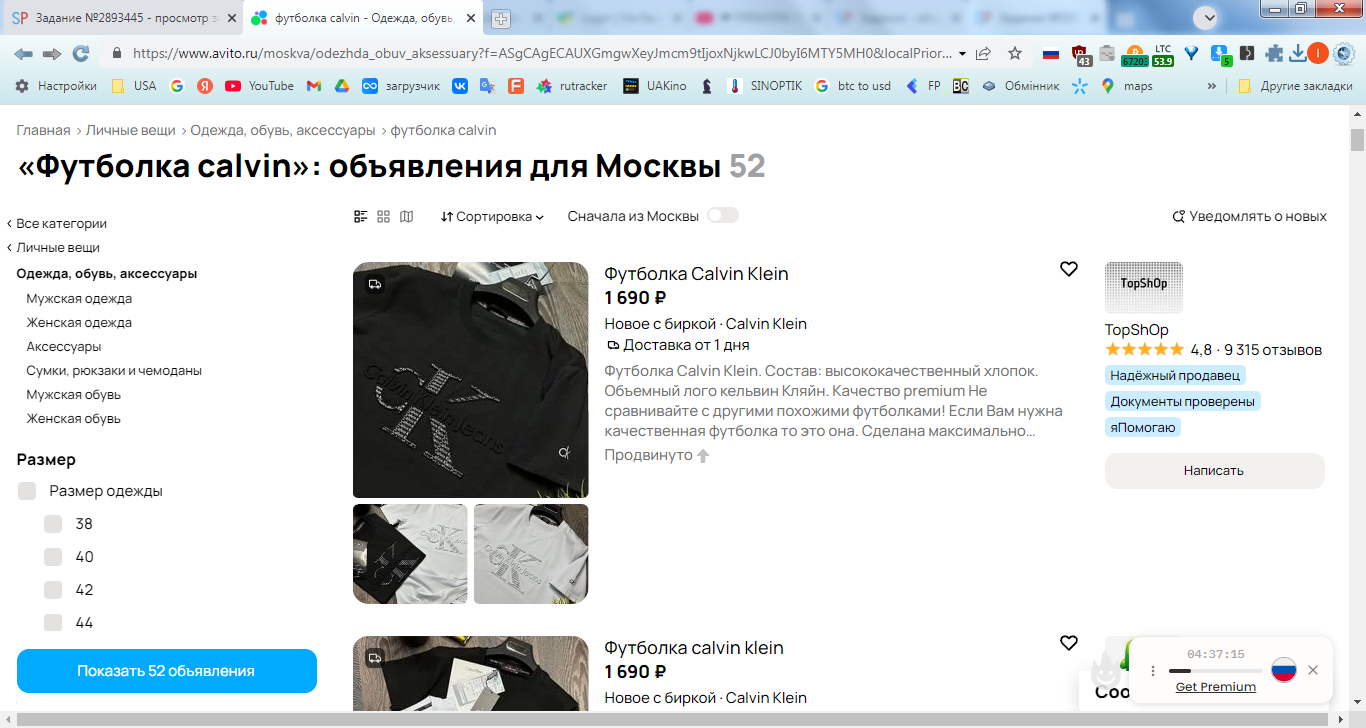
Task: Show more bookmarks chevron
Action: click(1212, 86)
